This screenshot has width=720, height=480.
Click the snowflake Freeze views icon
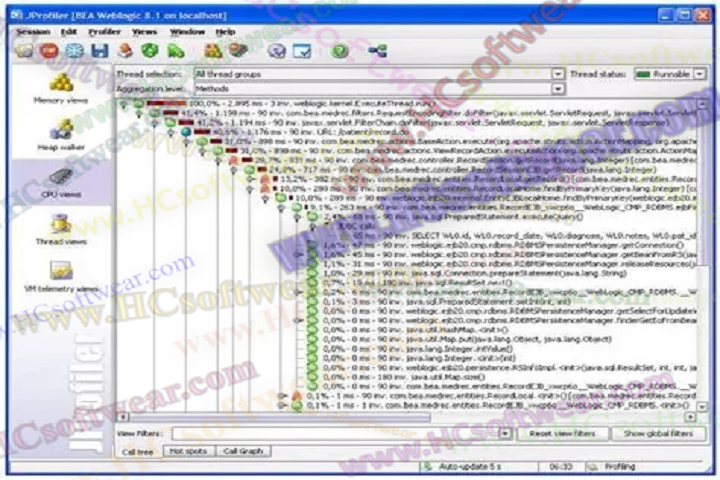point(74,51)
